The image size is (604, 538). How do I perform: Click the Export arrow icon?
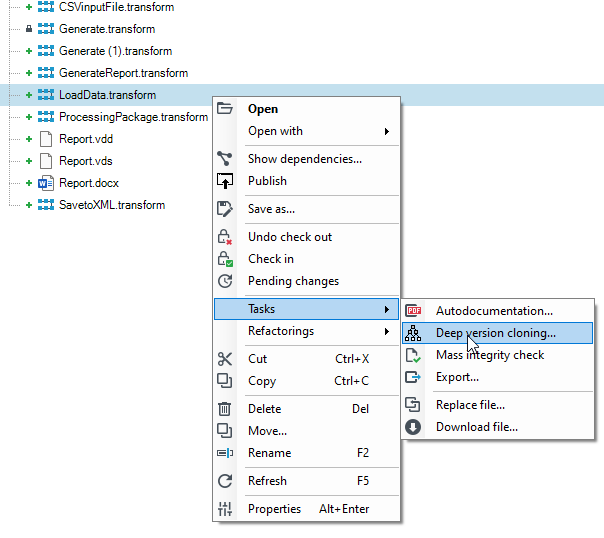(x=413, y=377)
